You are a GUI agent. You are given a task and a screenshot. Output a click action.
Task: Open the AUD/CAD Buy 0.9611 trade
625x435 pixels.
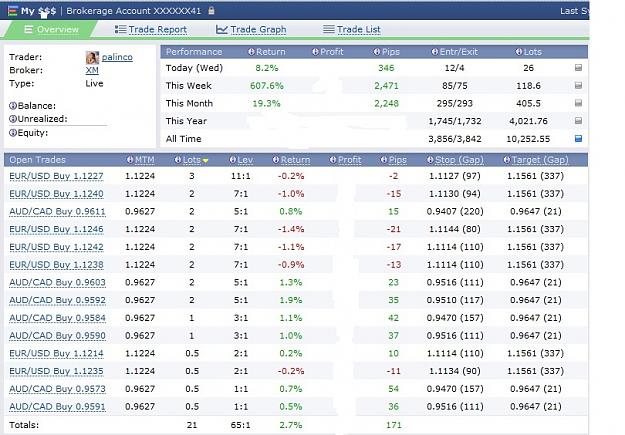[x=57, y=212]
